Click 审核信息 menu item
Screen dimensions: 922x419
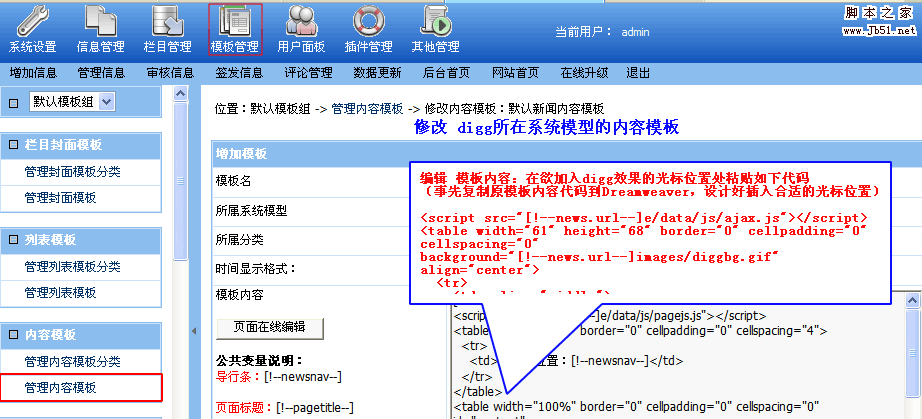click(x=171, y=73)
